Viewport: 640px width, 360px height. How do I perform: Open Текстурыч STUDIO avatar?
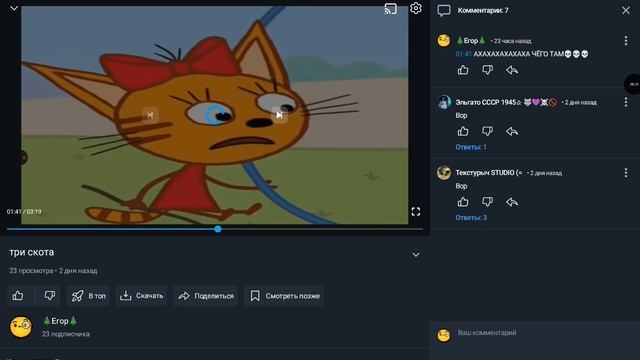(x=444, y=173)
